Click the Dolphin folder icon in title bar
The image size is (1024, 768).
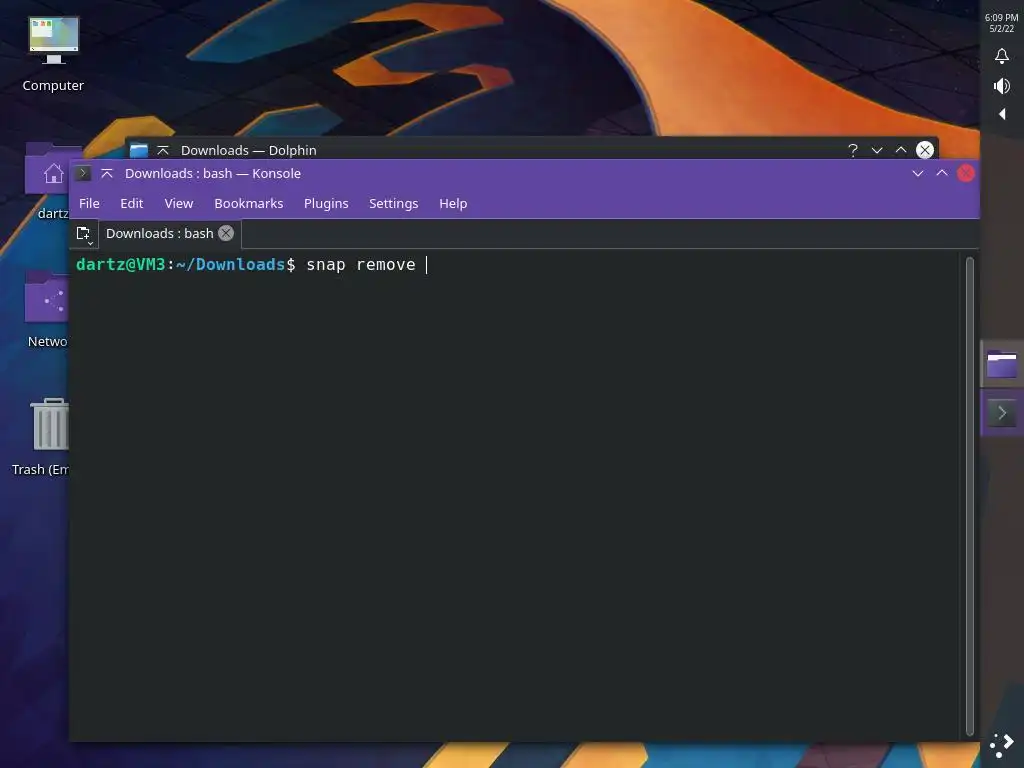tap(138, 150)
